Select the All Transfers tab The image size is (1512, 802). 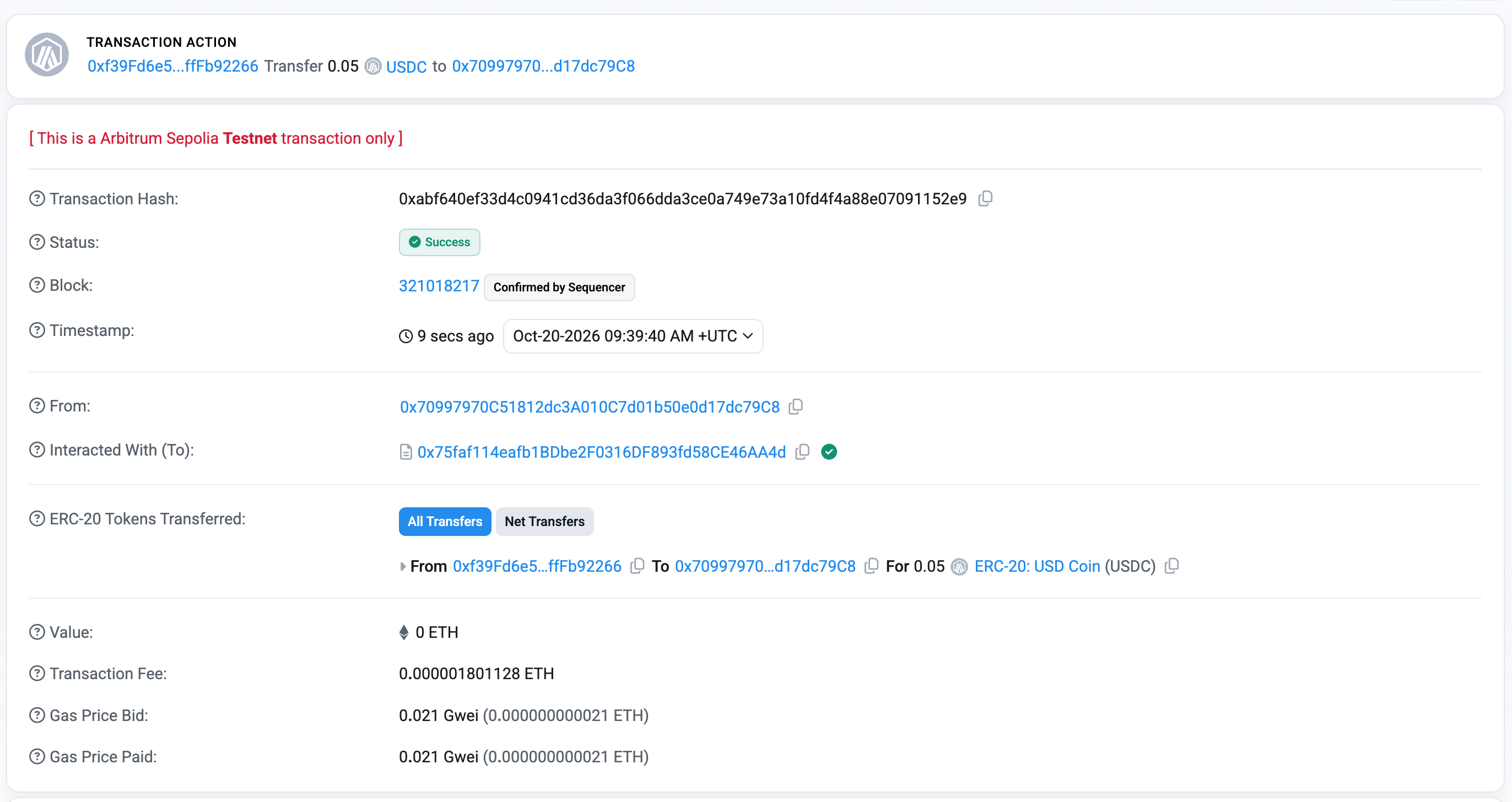point(445,522)
